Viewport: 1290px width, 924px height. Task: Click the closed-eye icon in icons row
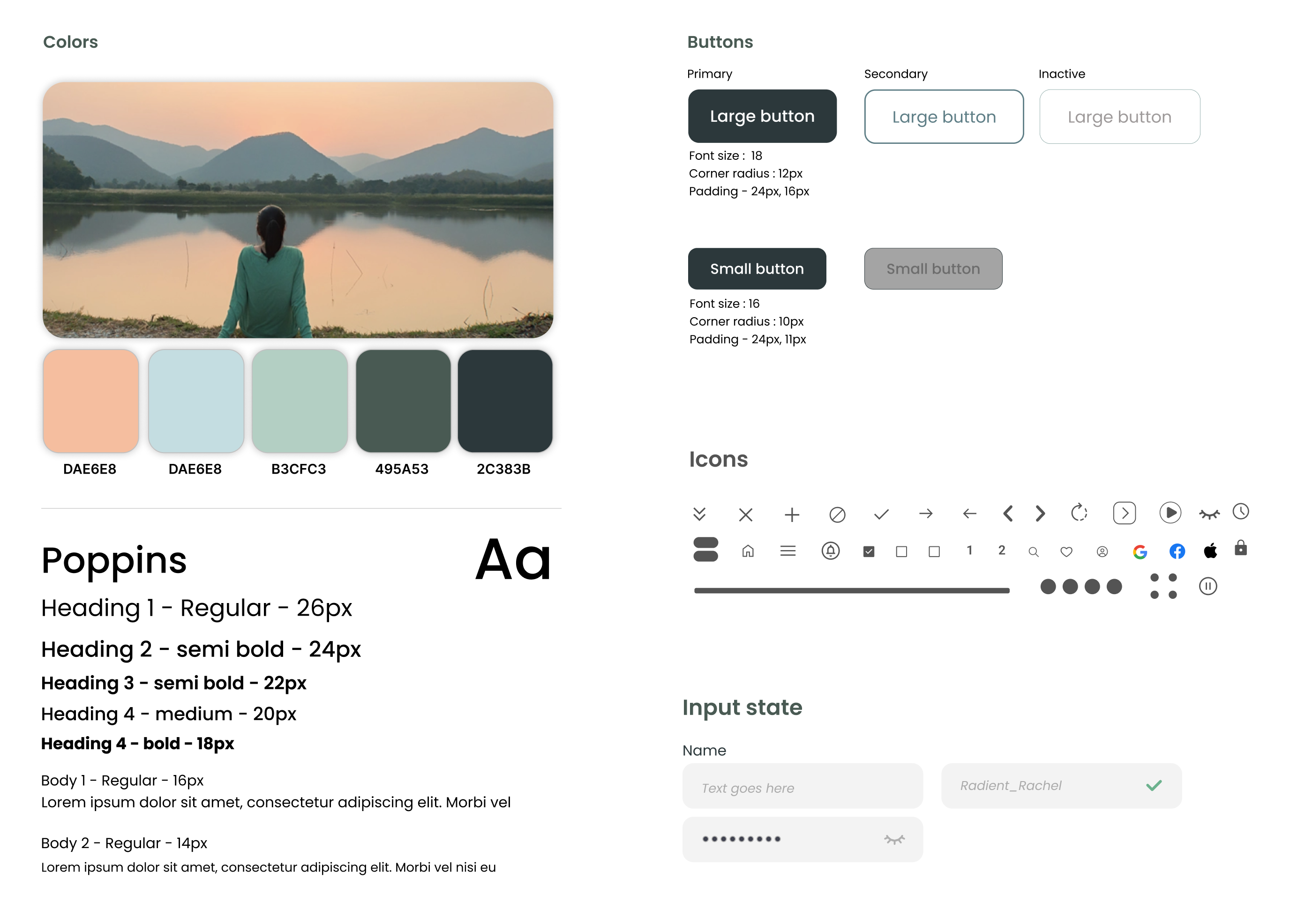[x=1209, y=514]
